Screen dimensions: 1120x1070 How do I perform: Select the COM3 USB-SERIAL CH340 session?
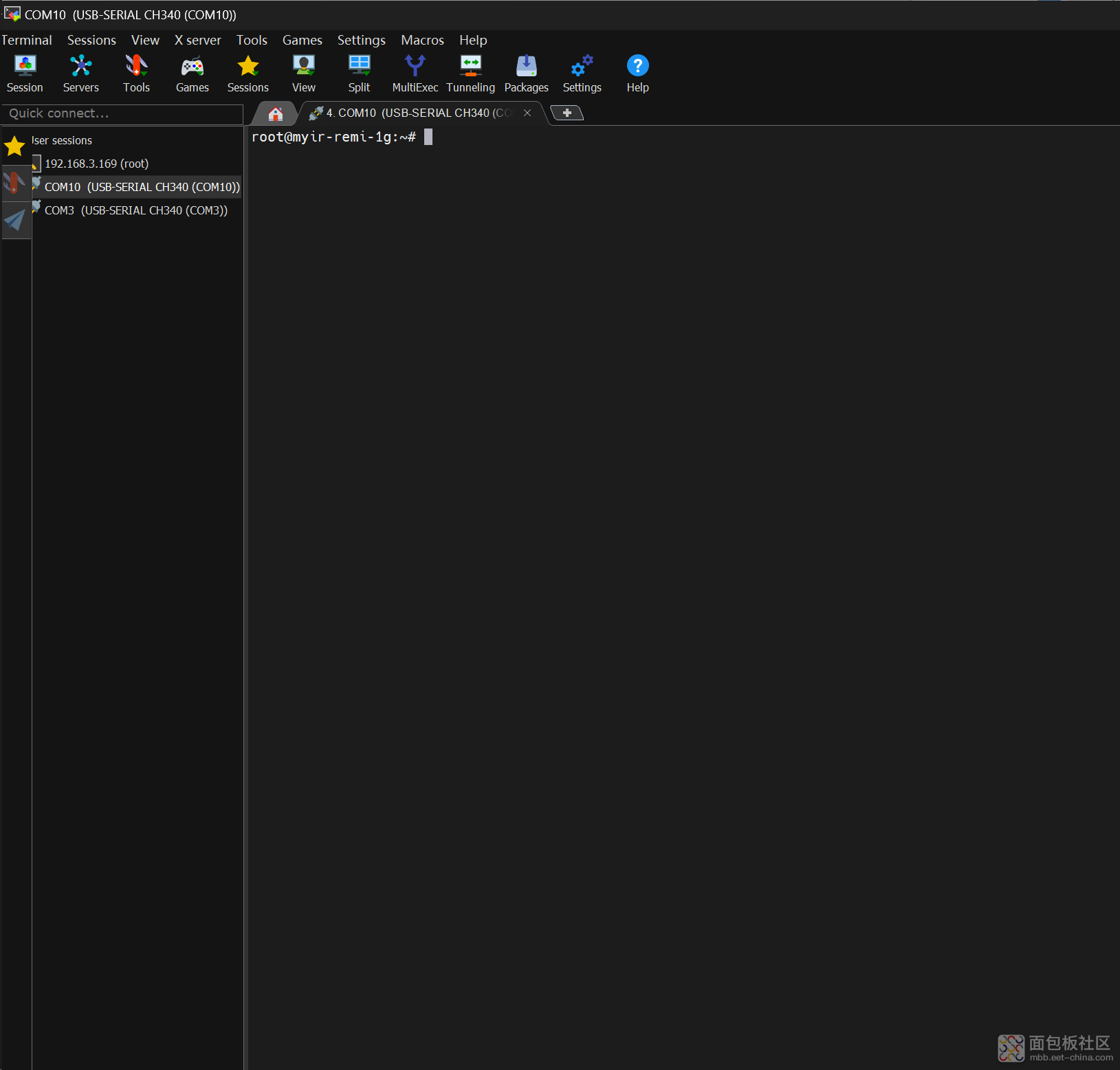tap(136, 210)
